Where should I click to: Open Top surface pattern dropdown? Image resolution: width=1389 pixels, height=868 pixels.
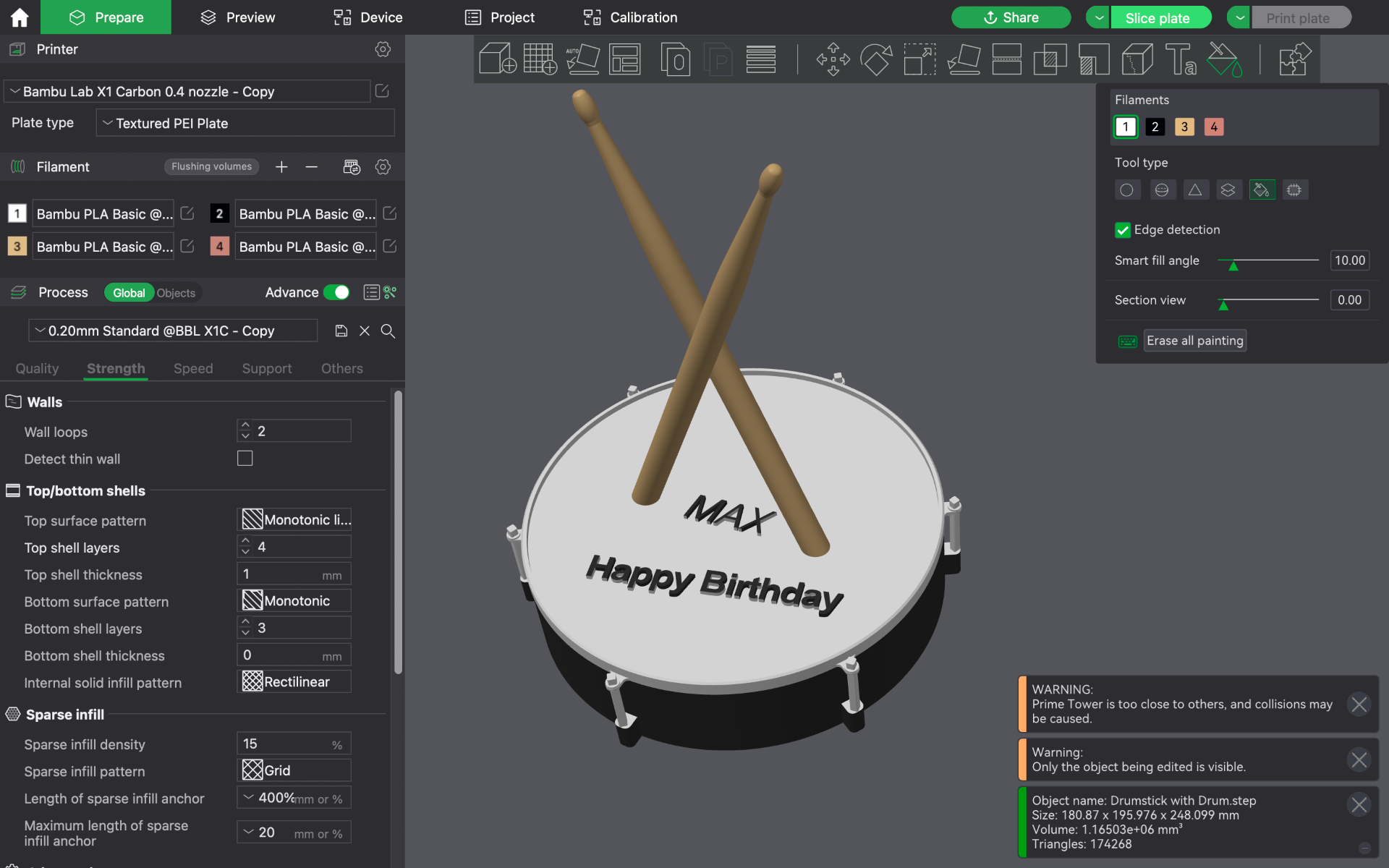point(294,519)
